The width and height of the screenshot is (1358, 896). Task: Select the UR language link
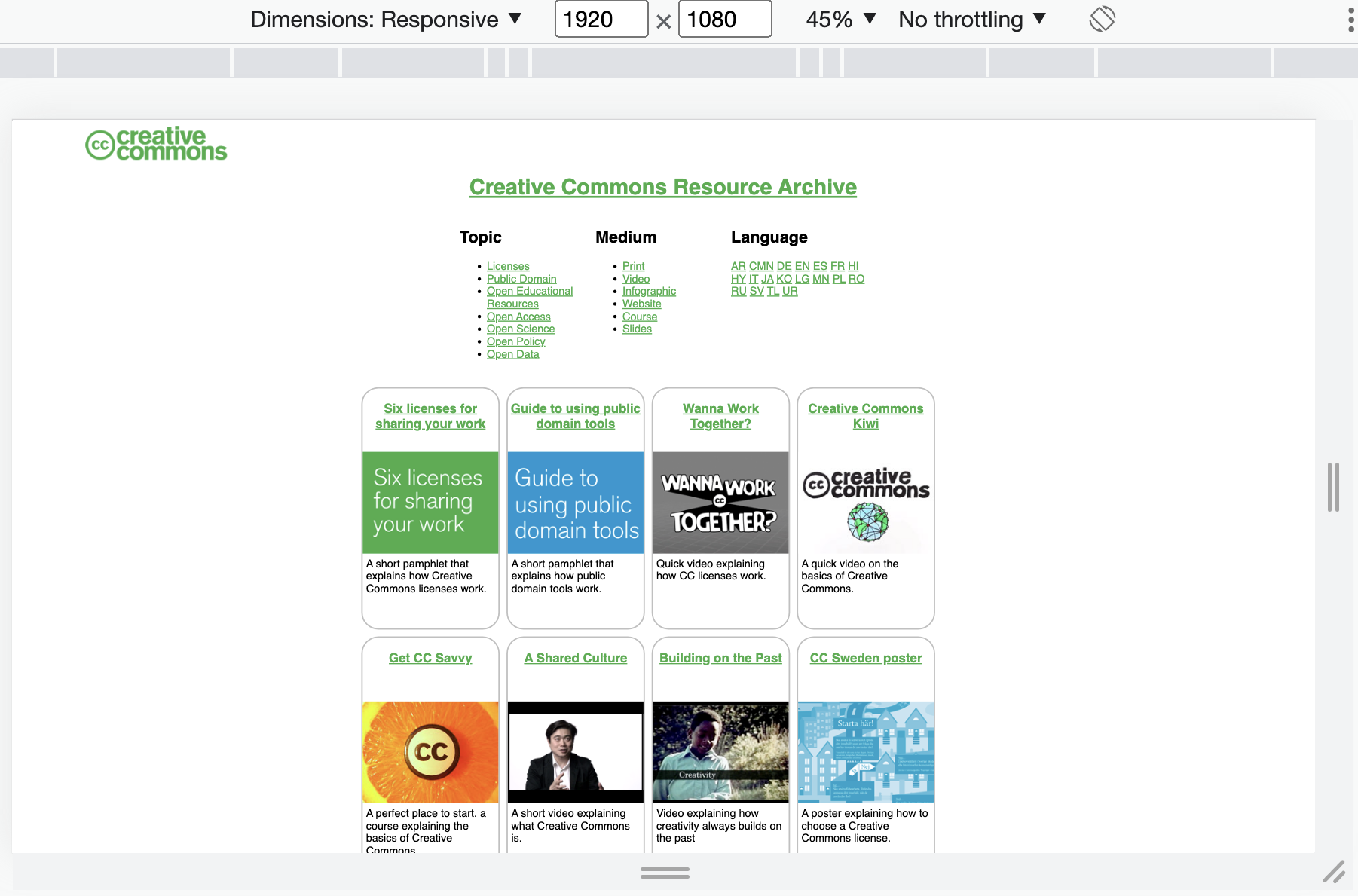[790, 291]
